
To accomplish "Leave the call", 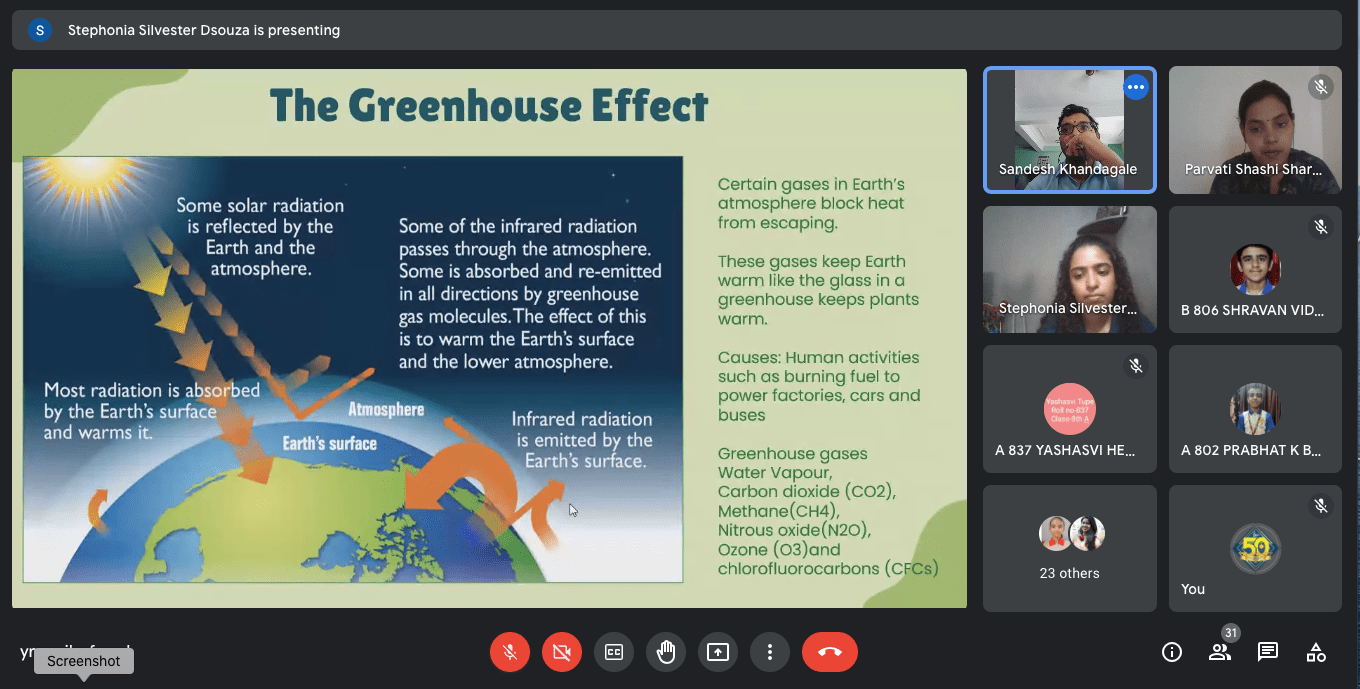I will (x=830, y=652).
